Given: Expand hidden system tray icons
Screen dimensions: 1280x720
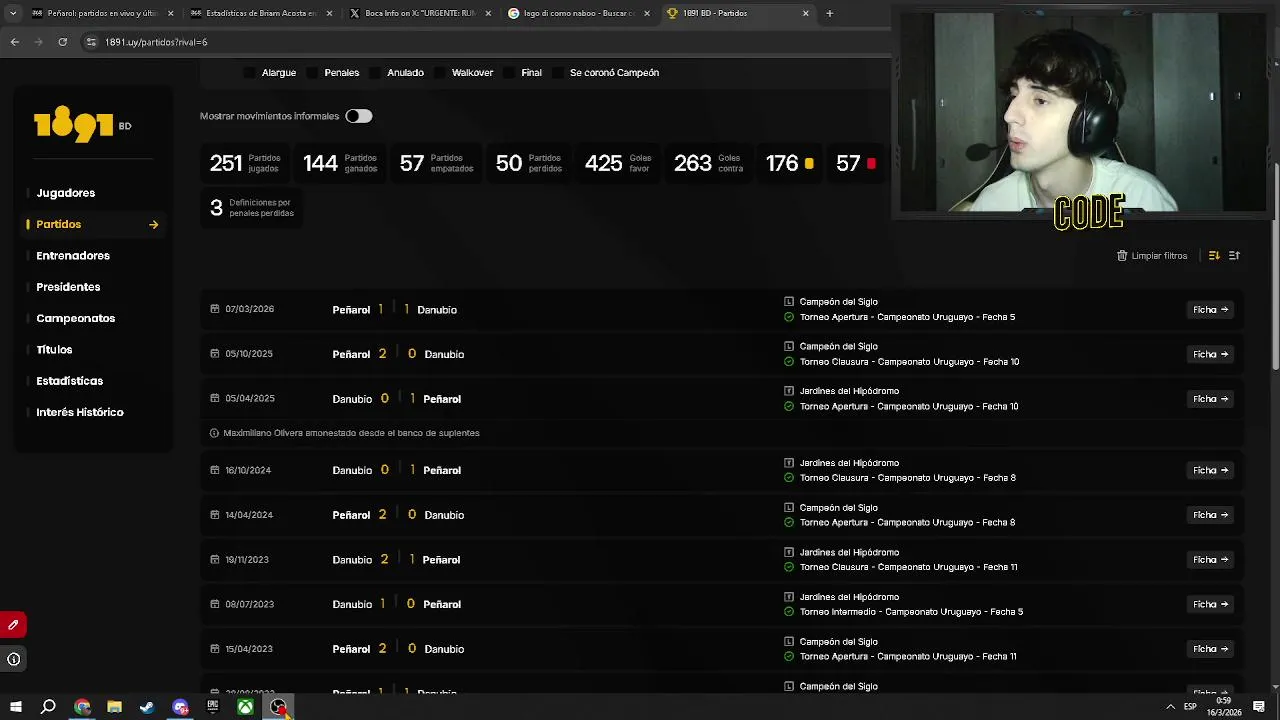Looking at the screenshot, I should click(1170, 707).
